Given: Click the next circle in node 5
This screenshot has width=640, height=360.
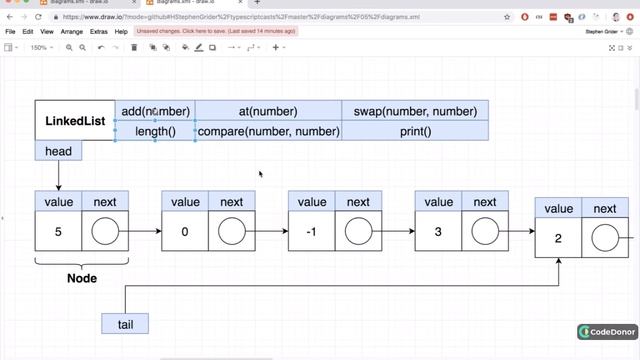Looking at the screenshot, I should (105, 231).
